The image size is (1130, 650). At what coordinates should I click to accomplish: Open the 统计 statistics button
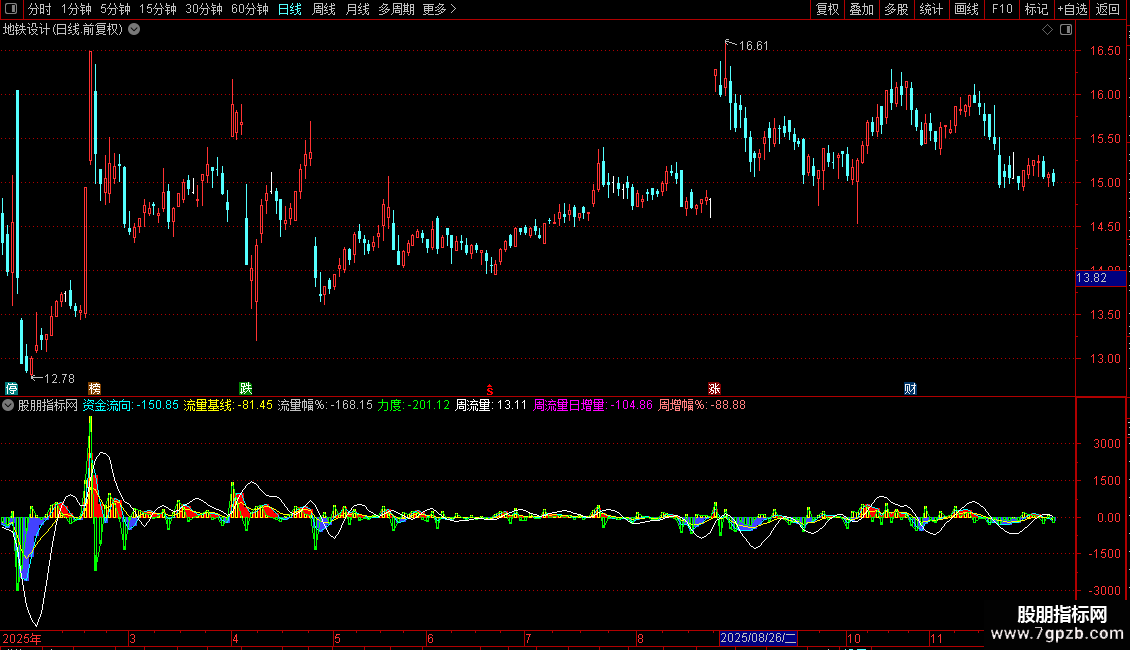(x=931, y=9)
